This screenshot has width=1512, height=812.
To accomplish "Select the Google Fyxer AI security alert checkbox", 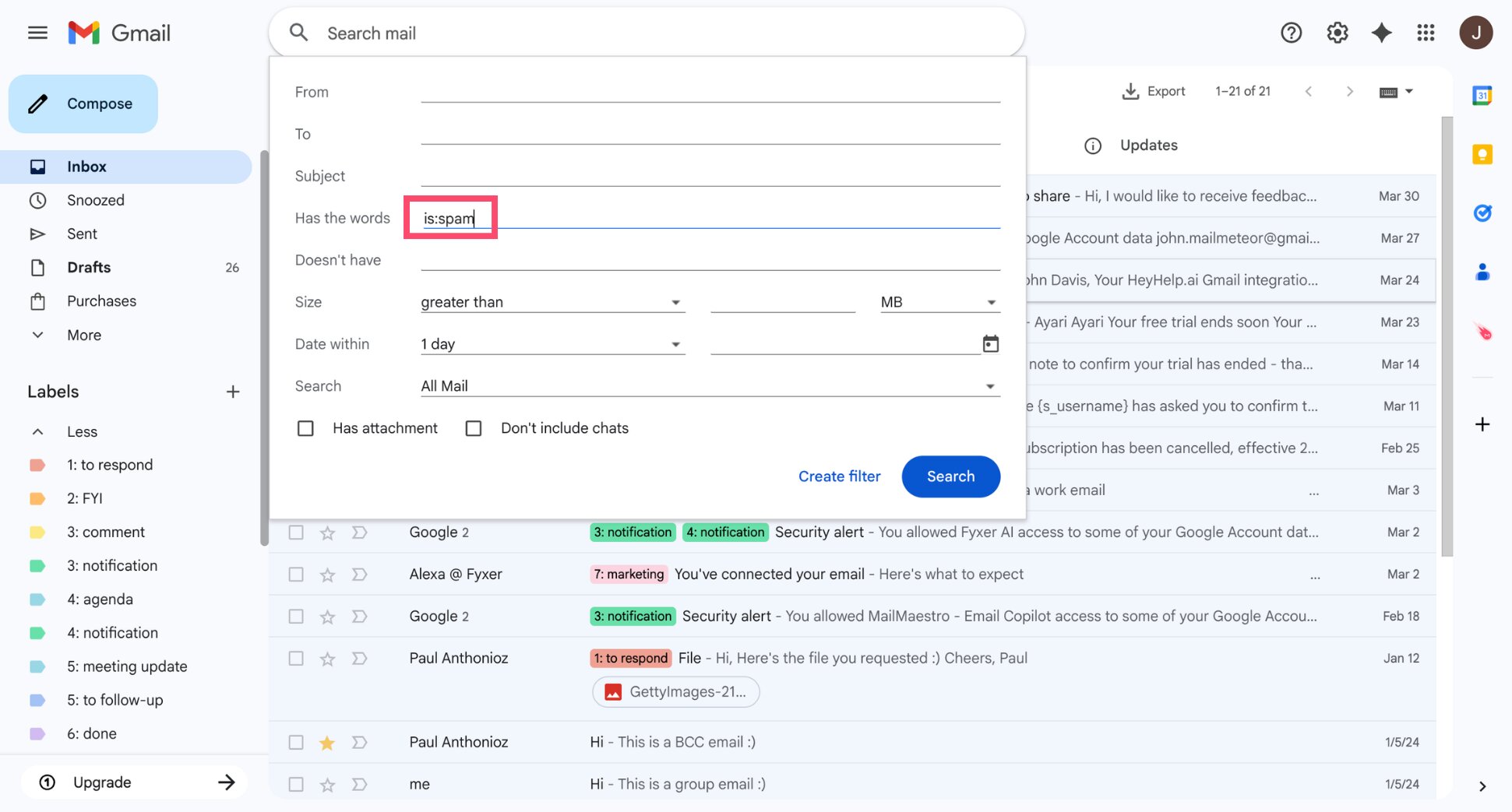I will 296,533.
